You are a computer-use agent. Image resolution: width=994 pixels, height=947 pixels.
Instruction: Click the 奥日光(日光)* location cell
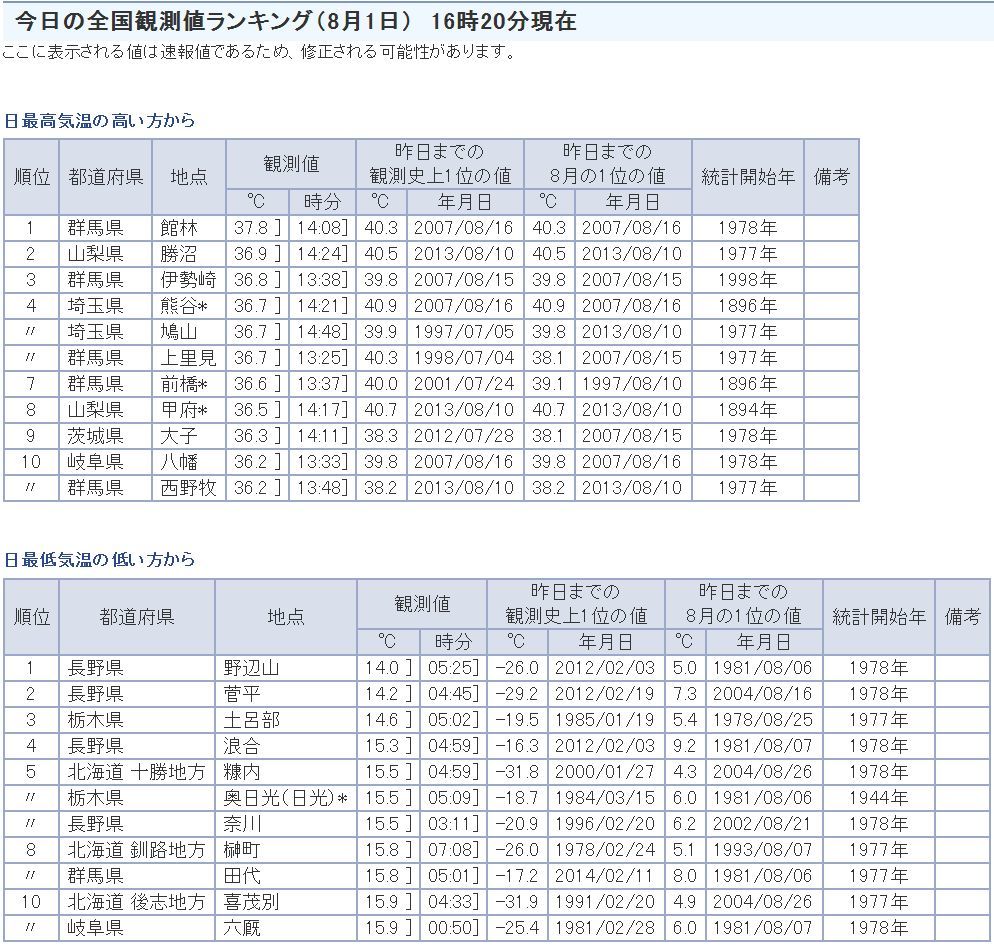(286, 798)
